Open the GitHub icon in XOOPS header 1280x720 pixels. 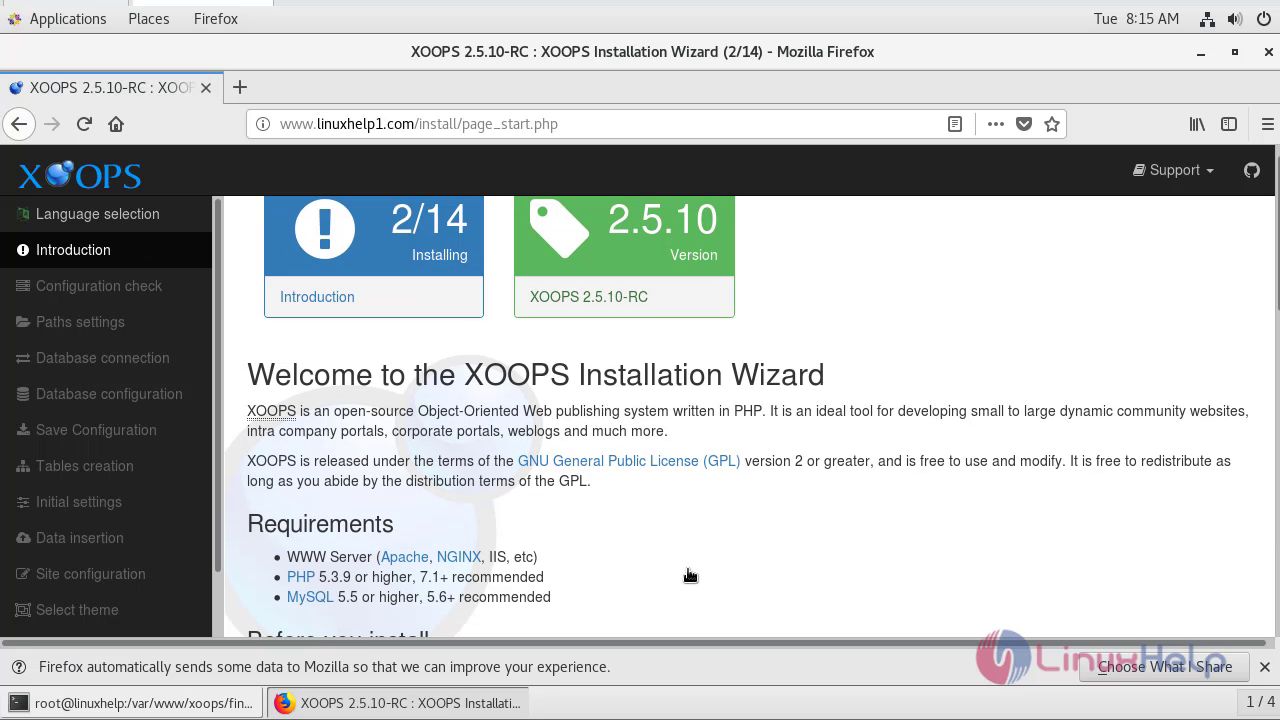coord(1252,170)
